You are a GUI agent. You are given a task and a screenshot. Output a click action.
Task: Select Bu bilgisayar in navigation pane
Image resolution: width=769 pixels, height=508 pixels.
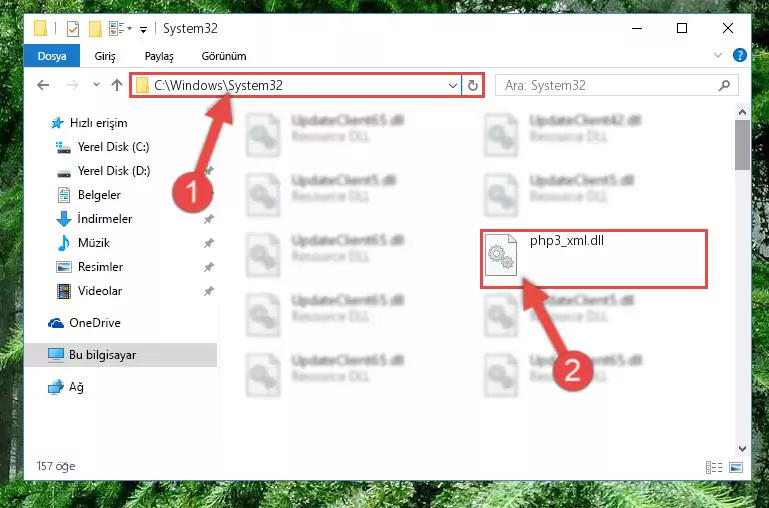pos(103,355)
